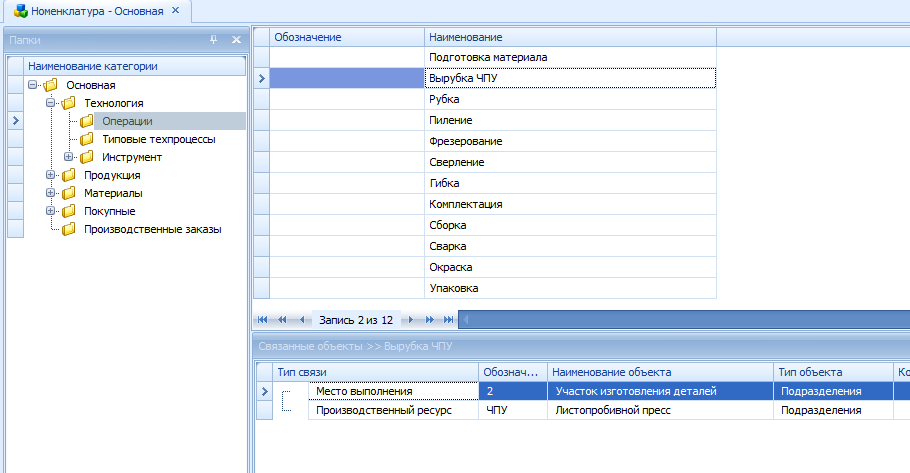Click Участок изготовления деталей cell
Image resolution: width=910 pixels, height=473 pixels.
[x=660, y=391]
